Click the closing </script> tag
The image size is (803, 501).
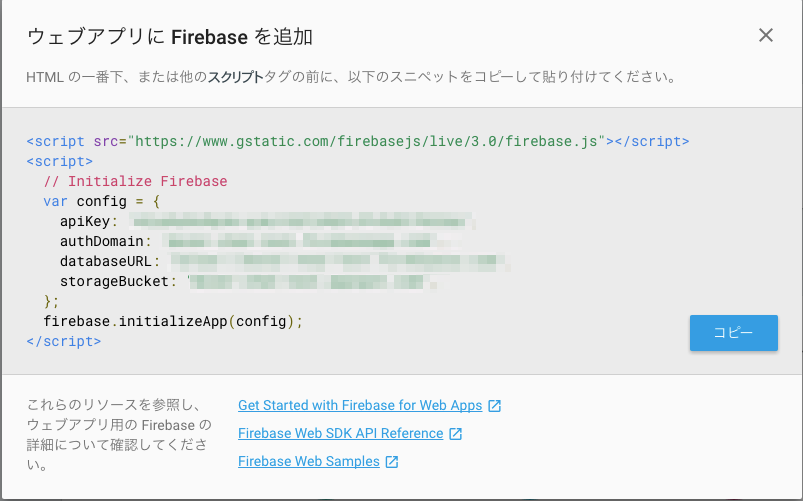pos(64,341)
